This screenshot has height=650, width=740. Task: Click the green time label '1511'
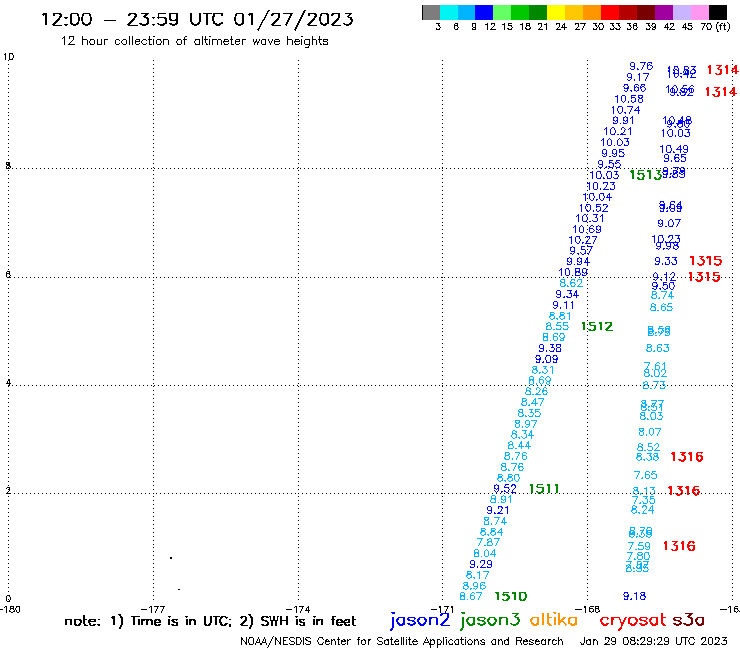pos(544,489)
